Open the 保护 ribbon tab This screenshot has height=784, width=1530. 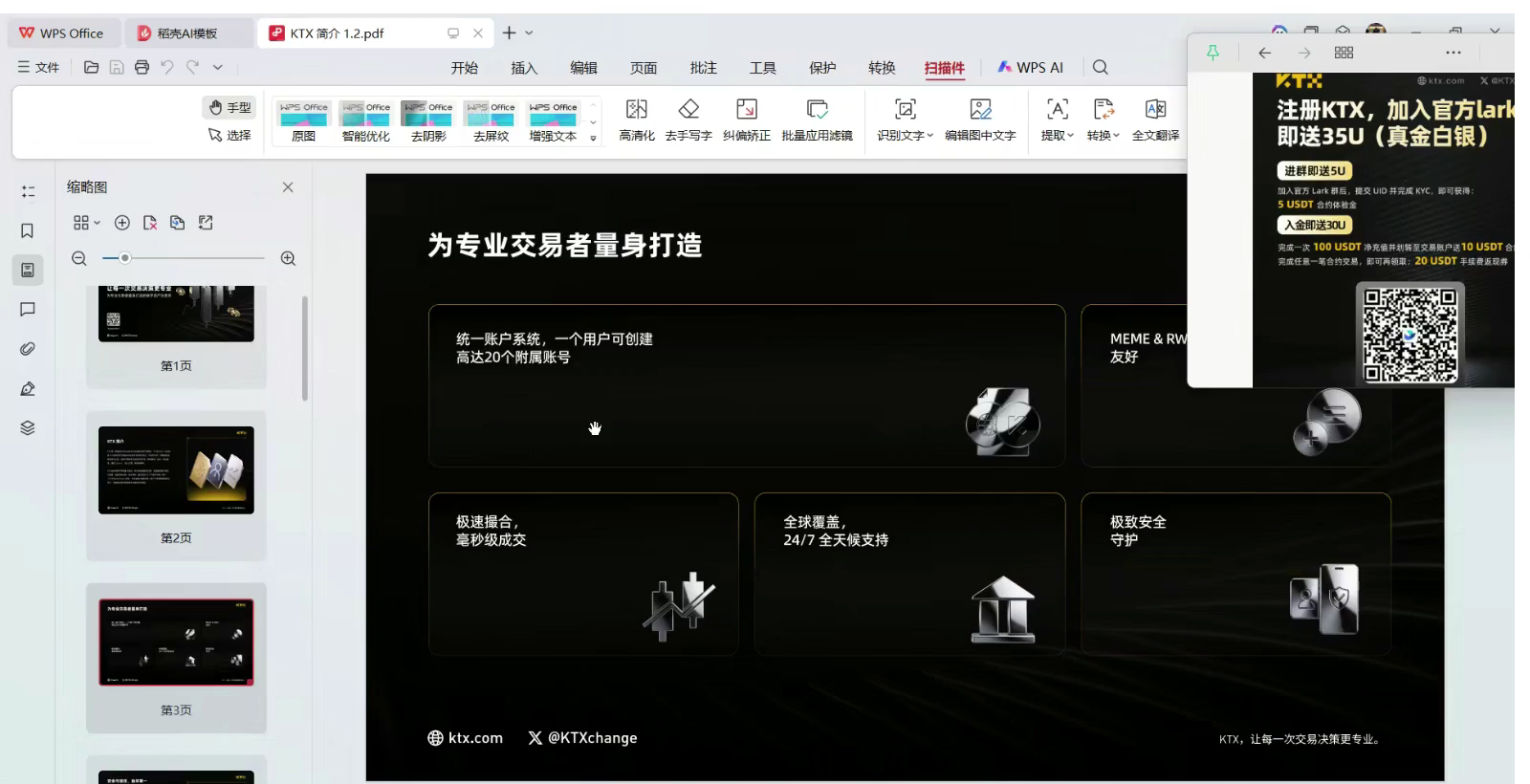822,68
